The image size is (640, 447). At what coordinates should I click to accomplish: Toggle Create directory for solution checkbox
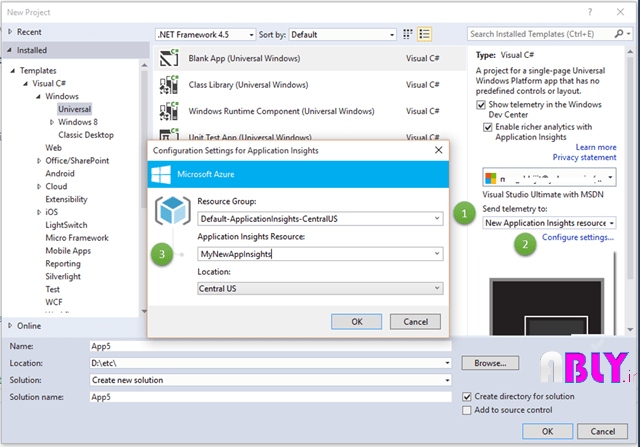click(x=467, y=396)
